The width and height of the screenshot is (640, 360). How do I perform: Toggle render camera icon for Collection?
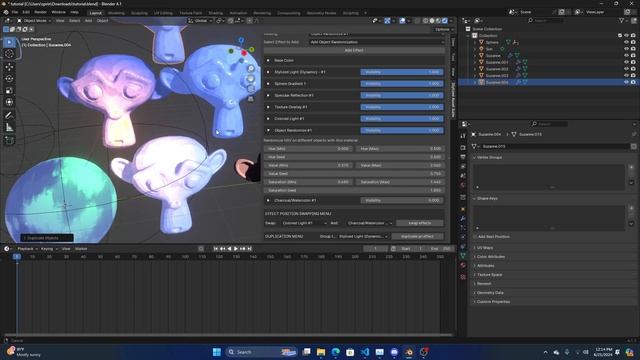[633, 36]
